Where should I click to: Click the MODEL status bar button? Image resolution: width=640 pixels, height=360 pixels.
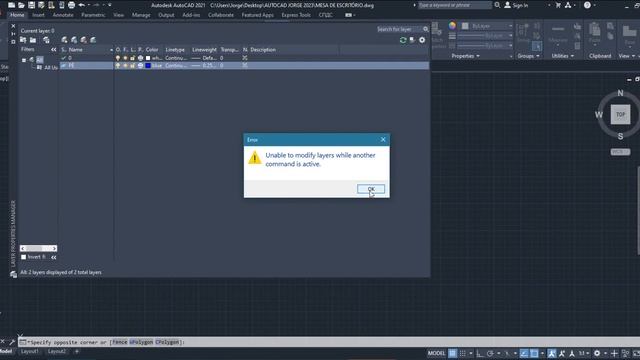436,353
